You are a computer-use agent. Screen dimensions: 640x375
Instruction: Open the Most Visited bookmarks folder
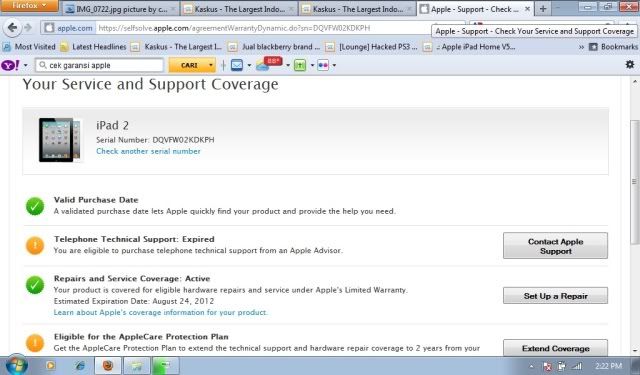click(29, 47)
